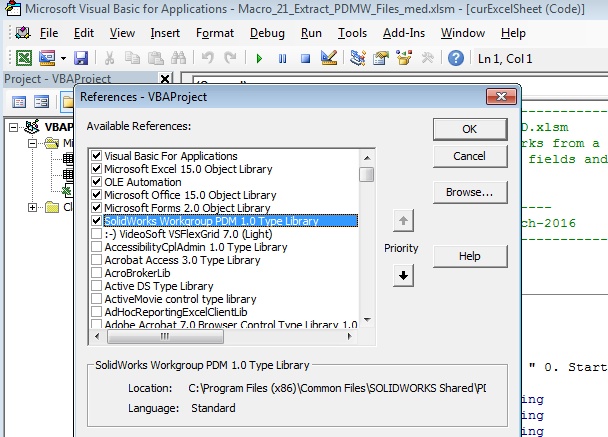Click the Help button in References dialog
The width and height of the screenshot is (608, 437).
pyautogui.click(x=470, y=256)
